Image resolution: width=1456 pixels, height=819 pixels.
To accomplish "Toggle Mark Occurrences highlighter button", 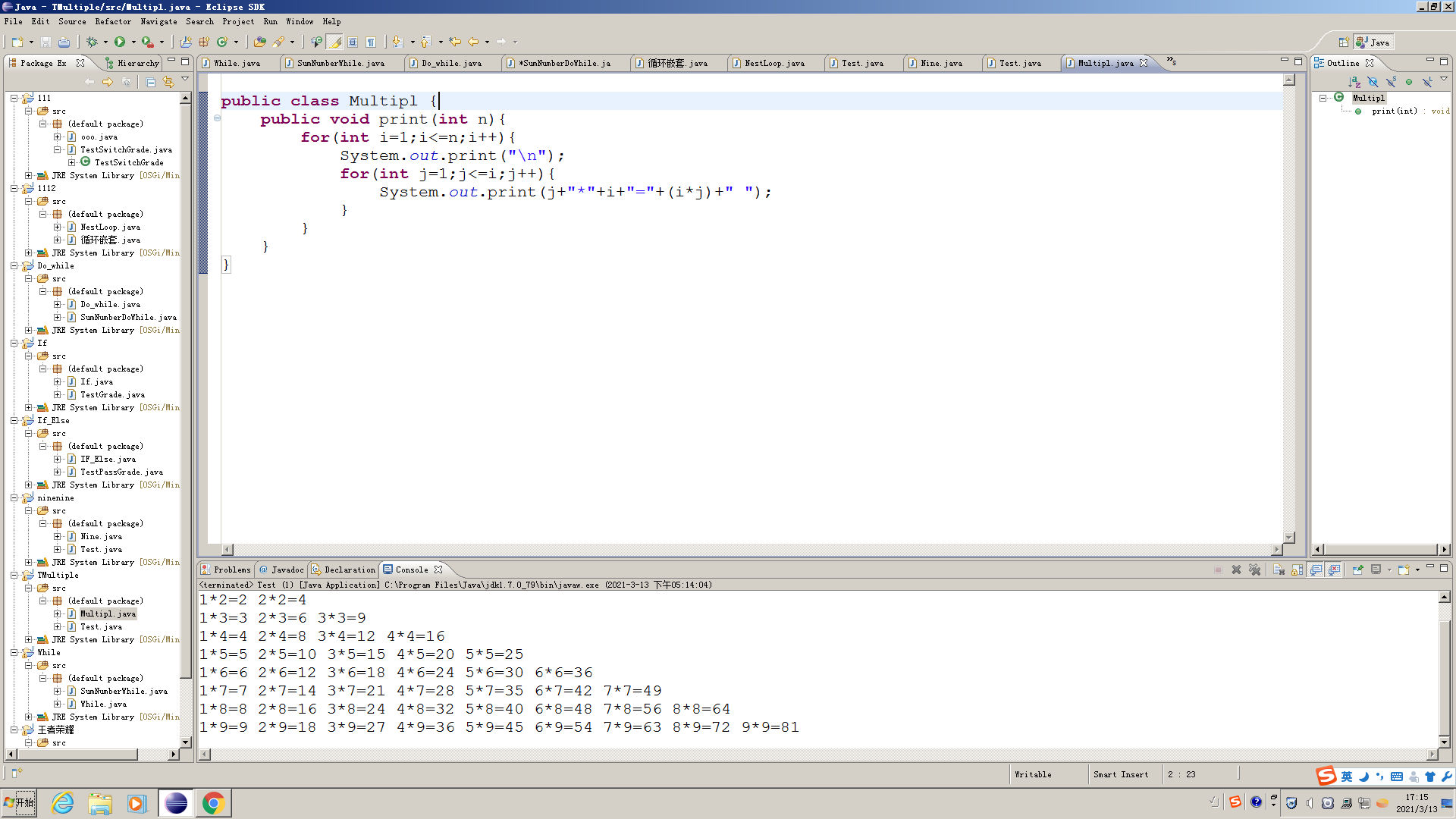I will pos(334,42).
